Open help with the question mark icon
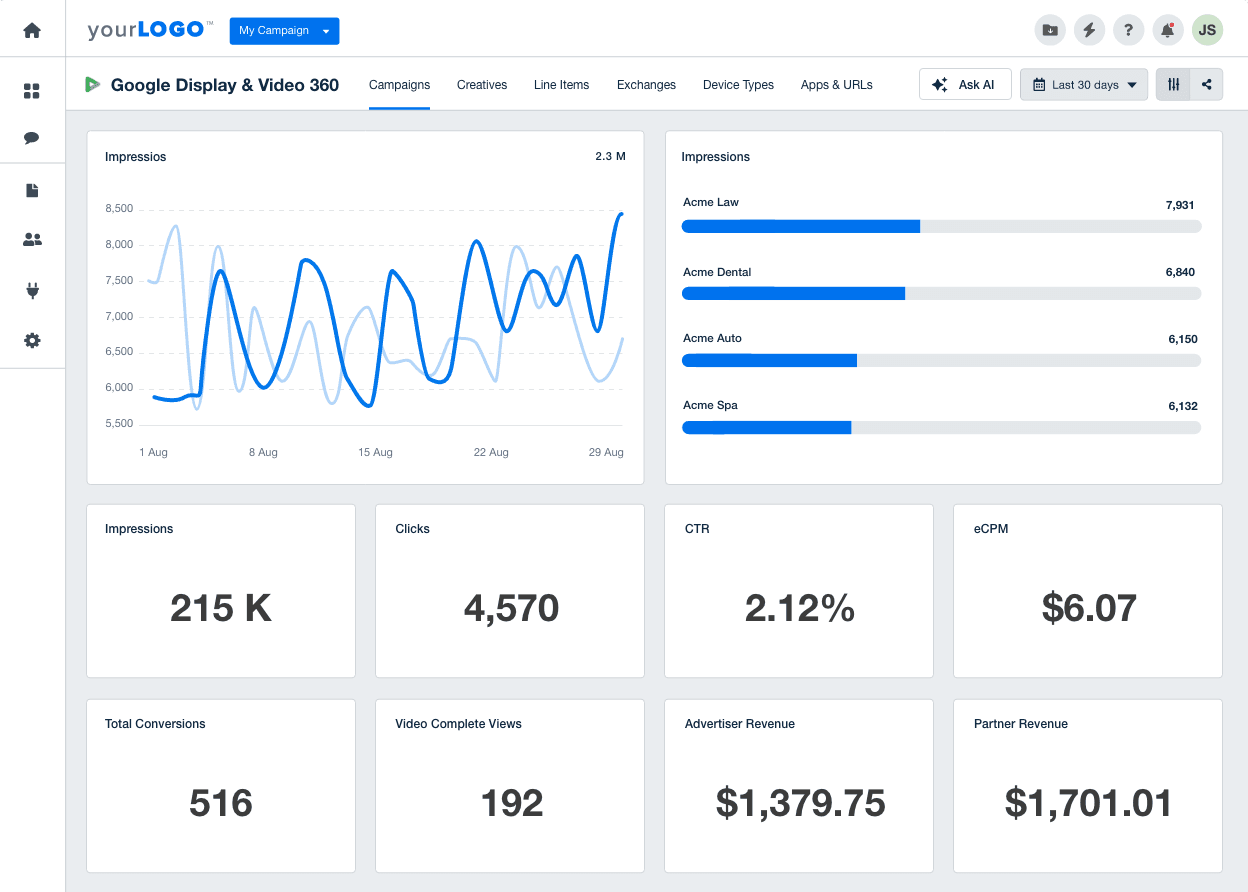Image resolution: width=1248 pixels, height=892 pixels. click(1128, 30)
